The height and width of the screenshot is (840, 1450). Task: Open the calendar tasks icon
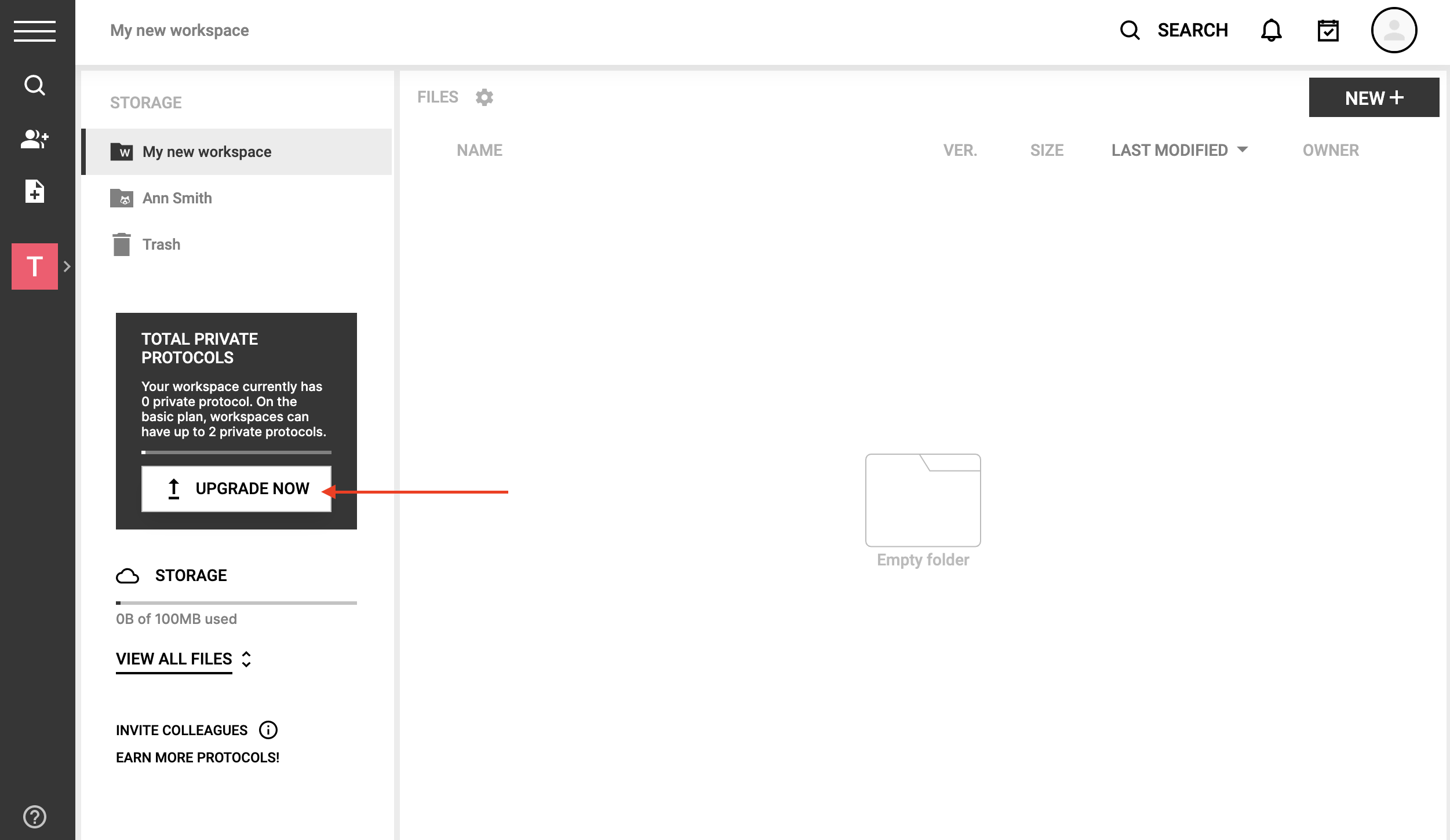[1328, 31]
